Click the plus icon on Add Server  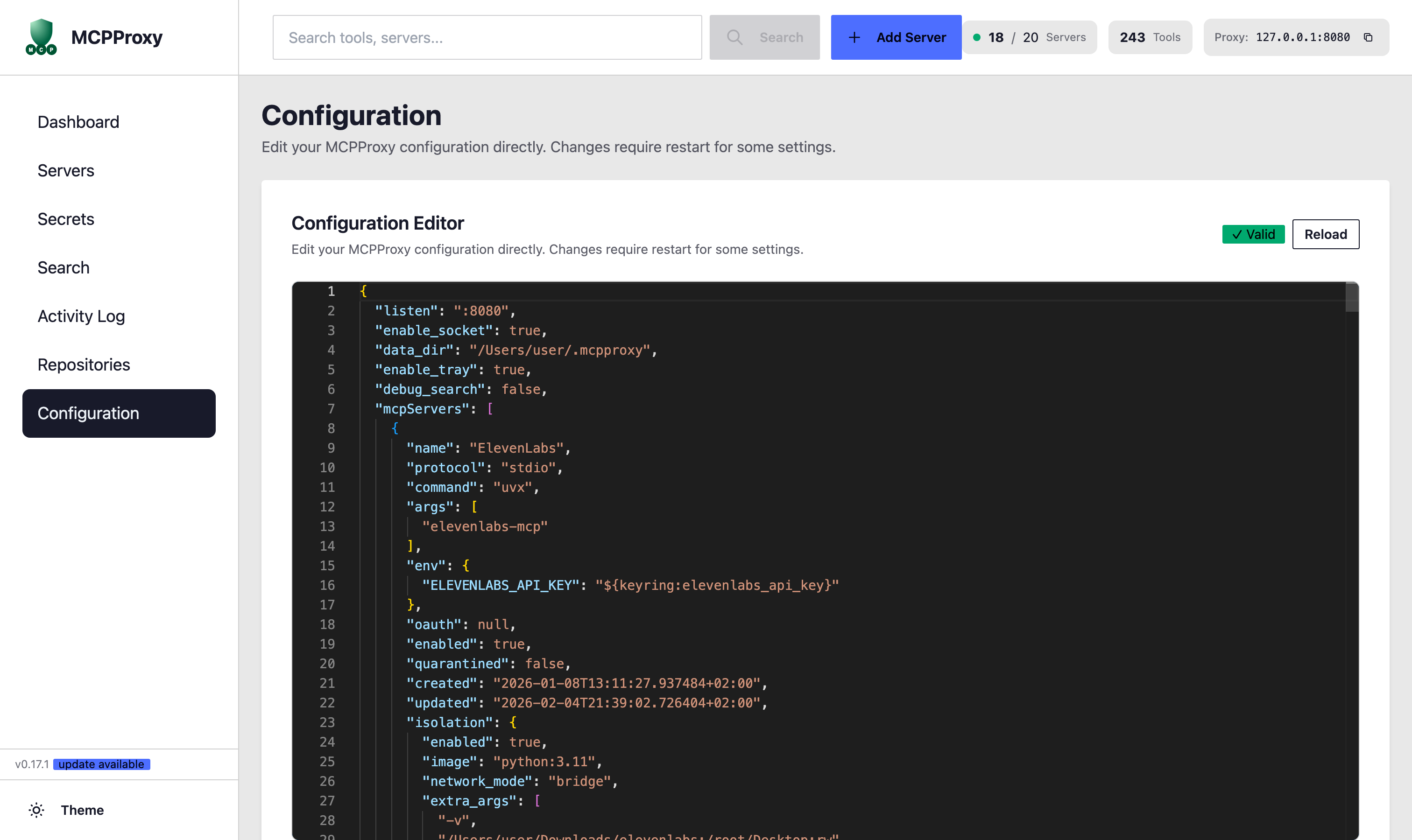pos(854,37)
